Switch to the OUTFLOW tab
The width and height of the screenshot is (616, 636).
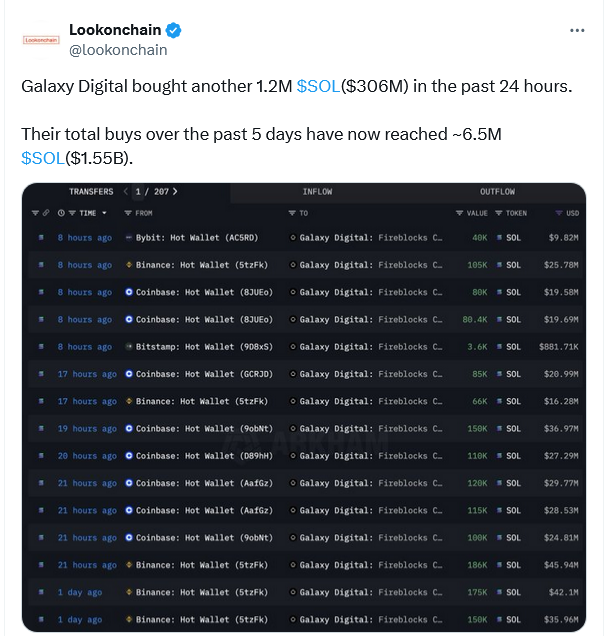tap(497, 191)
